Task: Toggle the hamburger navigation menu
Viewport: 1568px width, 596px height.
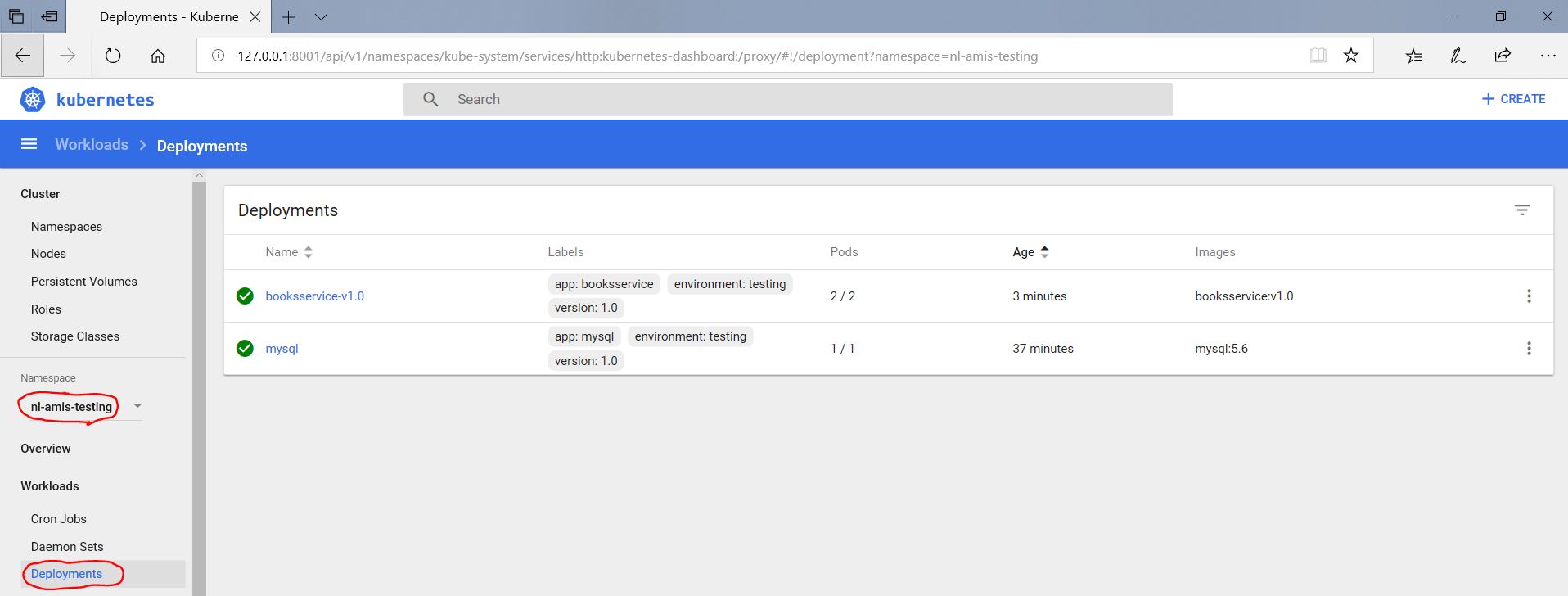Action: [x=29, y=144]
